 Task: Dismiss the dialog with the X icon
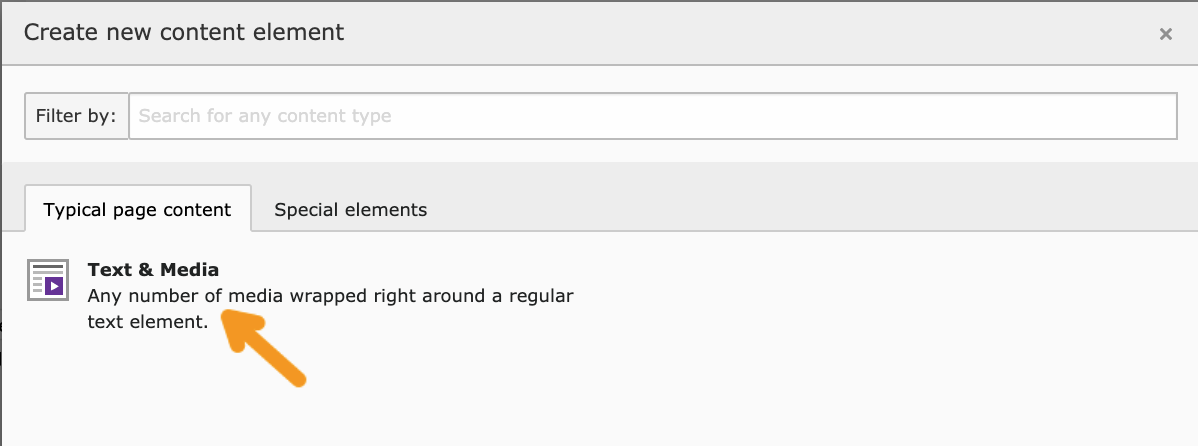point(1165,34)
